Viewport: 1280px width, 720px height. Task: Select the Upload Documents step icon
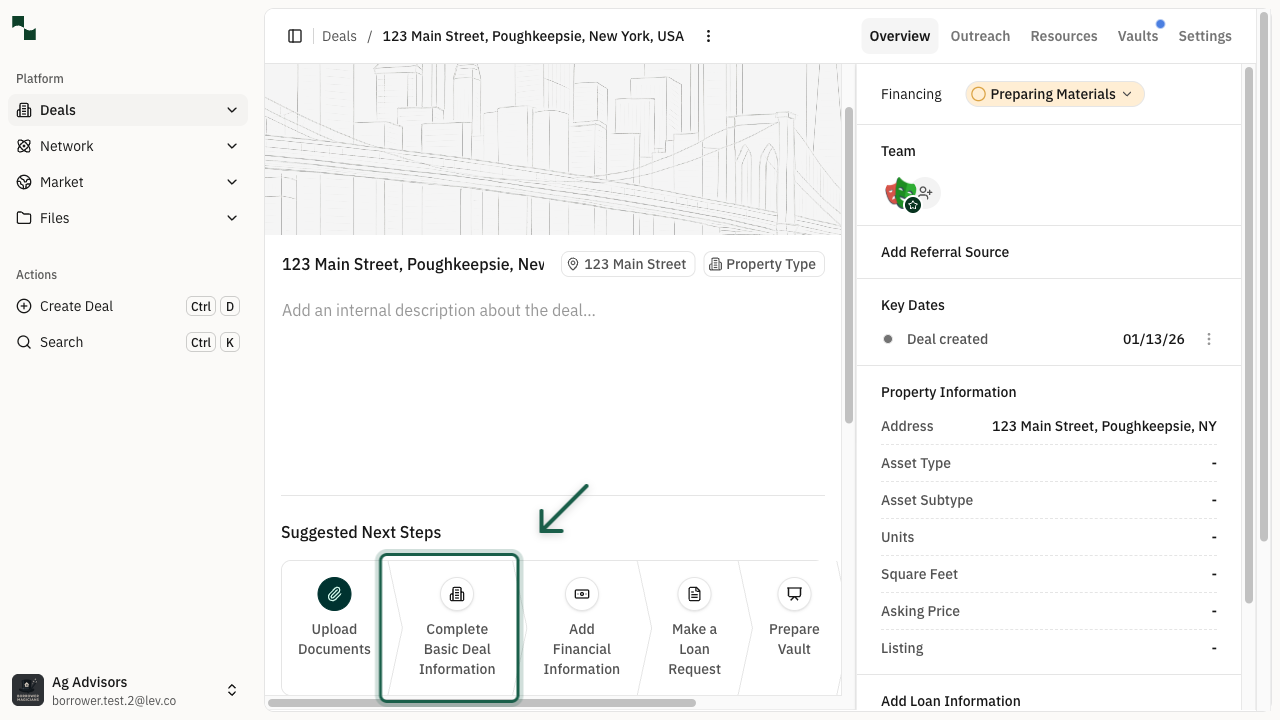(334, 594)
